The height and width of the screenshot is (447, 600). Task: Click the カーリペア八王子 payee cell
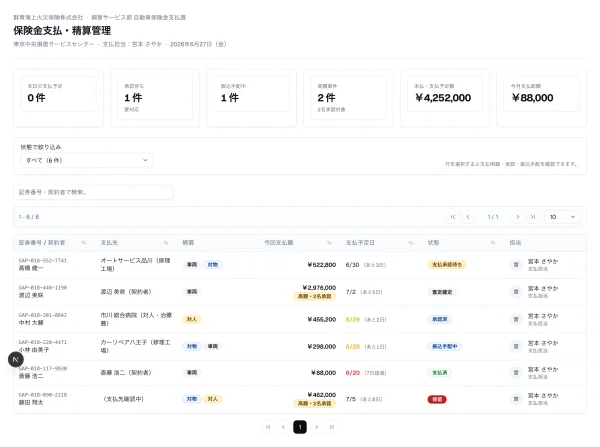click(x=135, y=346)
